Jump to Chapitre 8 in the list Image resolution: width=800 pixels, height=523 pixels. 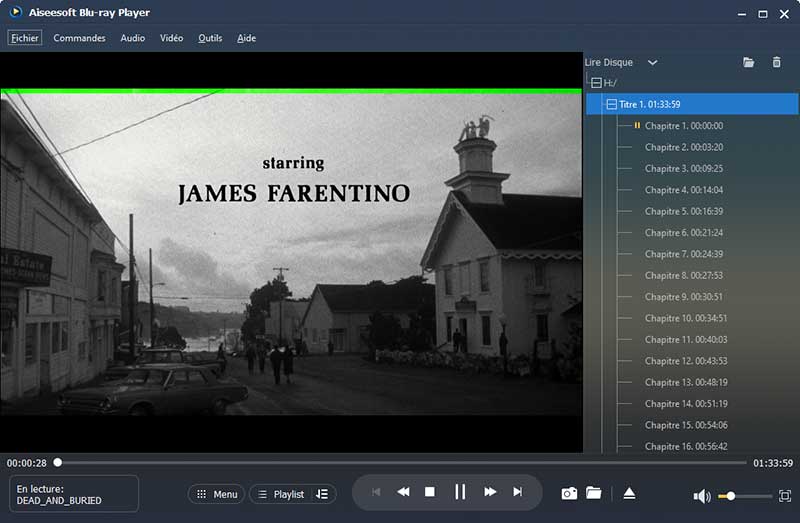(x=683, y=275)
